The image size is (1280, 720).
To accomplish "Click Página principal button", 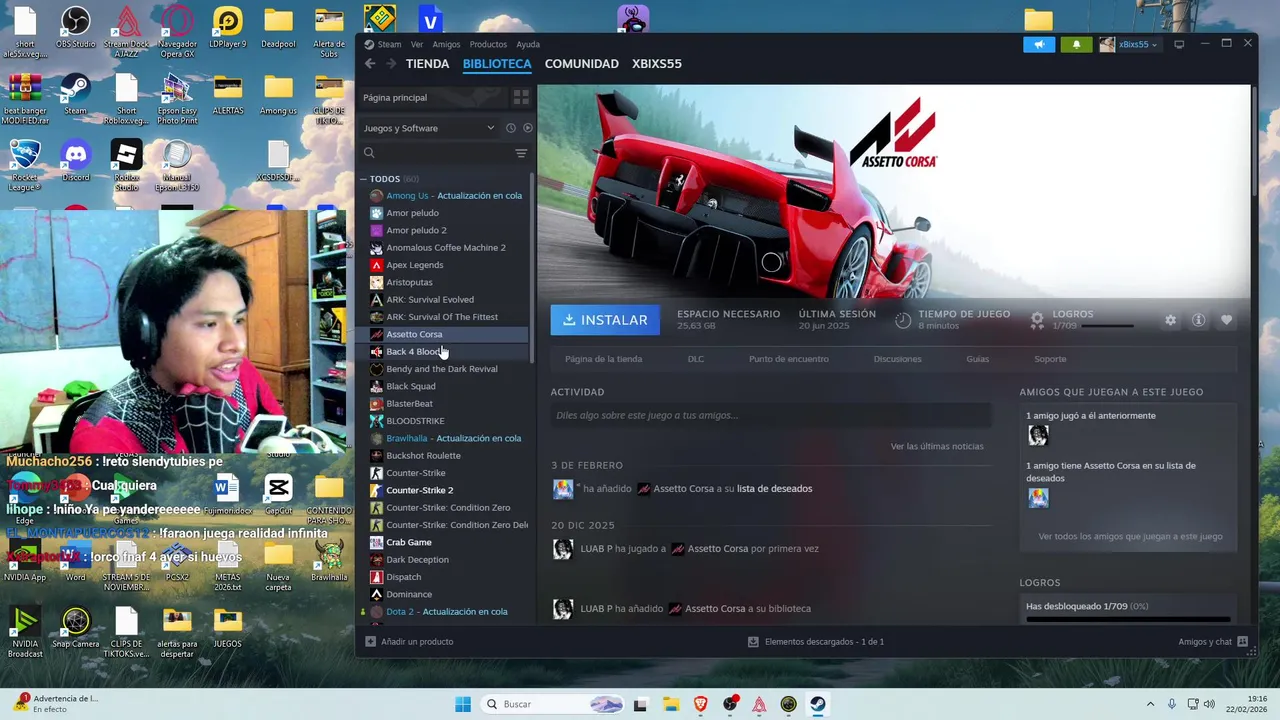I will click(432, 97).
